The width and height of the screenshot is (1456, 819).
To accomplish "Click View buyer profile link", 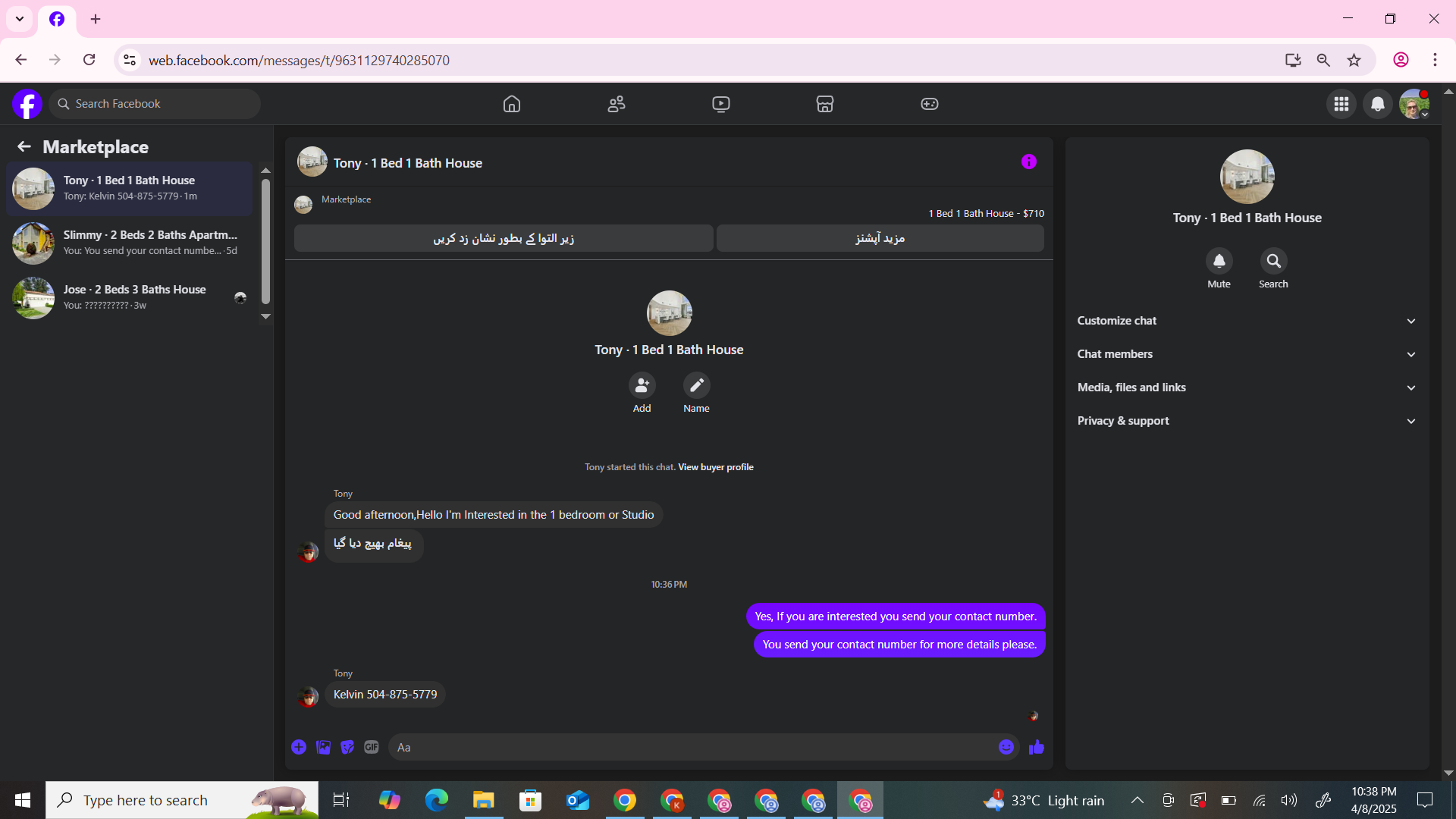I will point(715,467).
